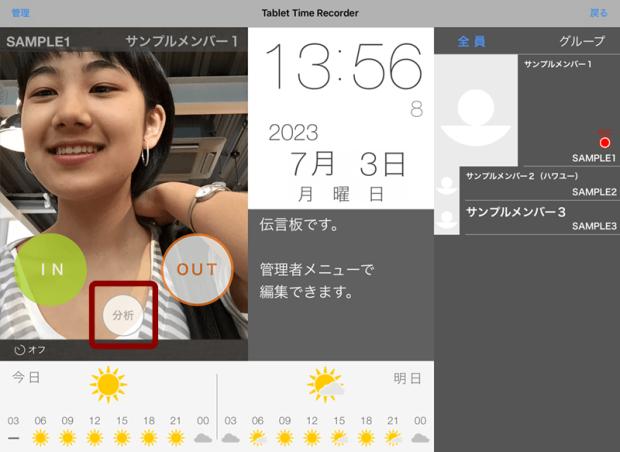Click the 7月 3日 date display
The height and width of the screenshot is (452, 620).
tap(347, 161)
